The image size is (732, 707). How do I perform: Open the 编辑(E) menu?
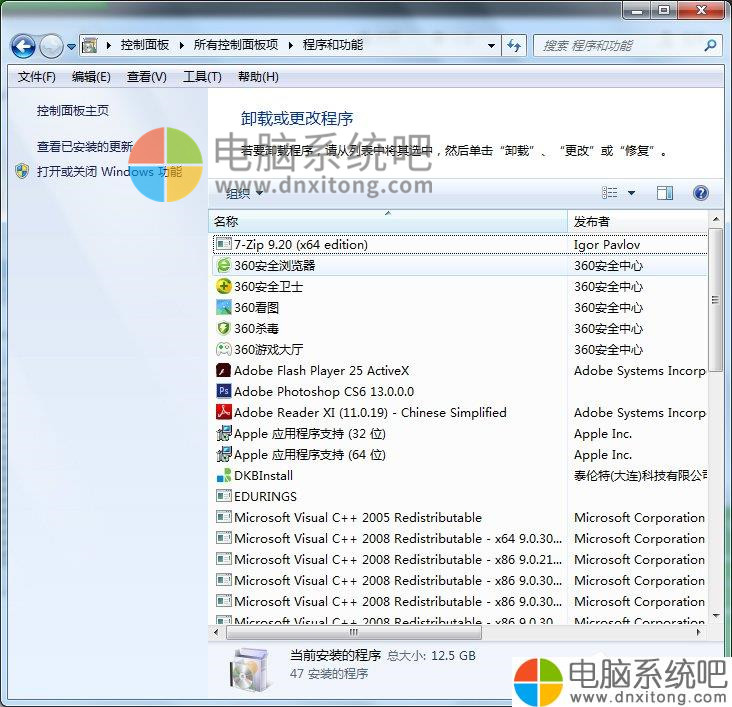(91, 77)
